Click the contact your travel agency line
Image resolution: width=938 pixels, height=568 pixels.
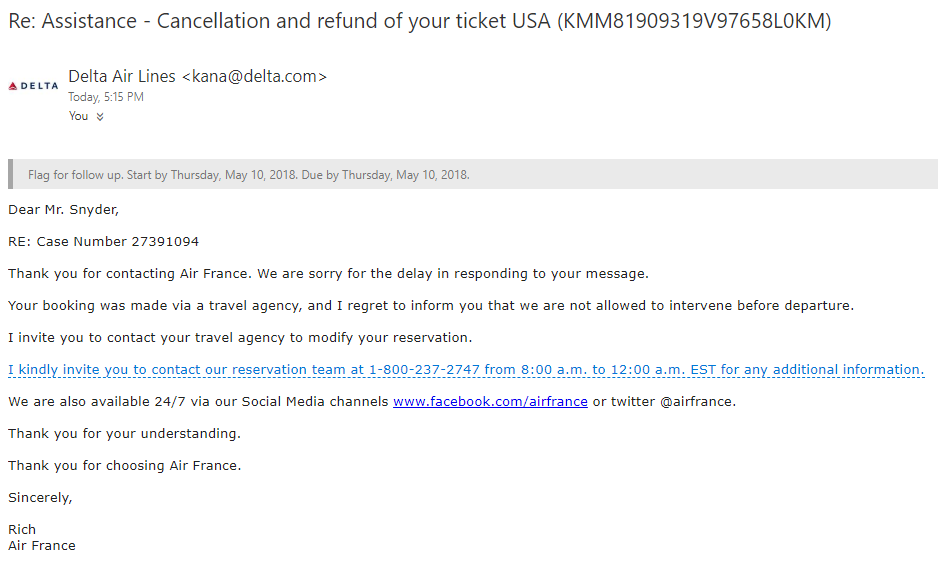240,338
